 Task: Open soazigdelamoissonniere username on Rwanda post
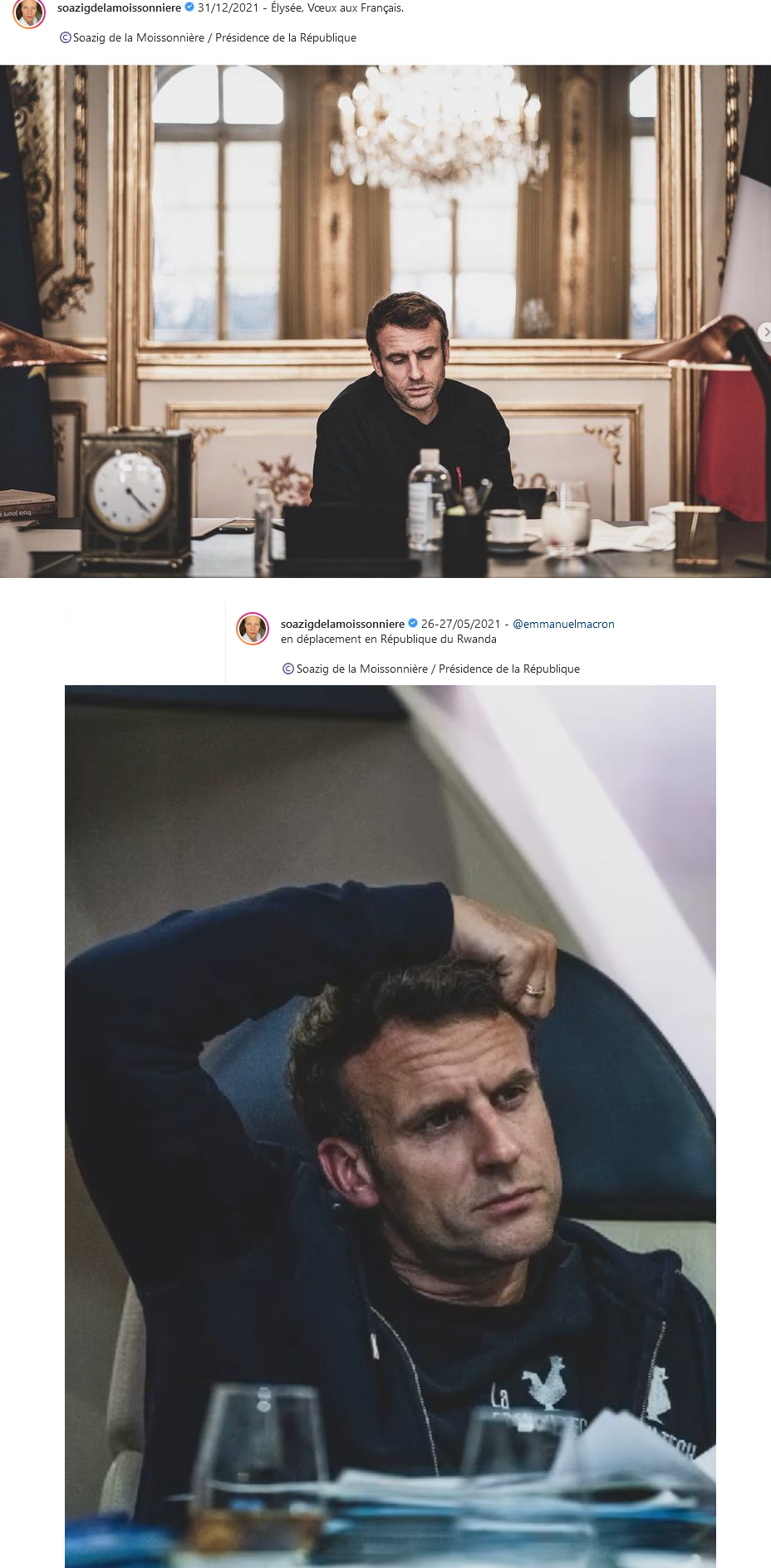(342, 624)
